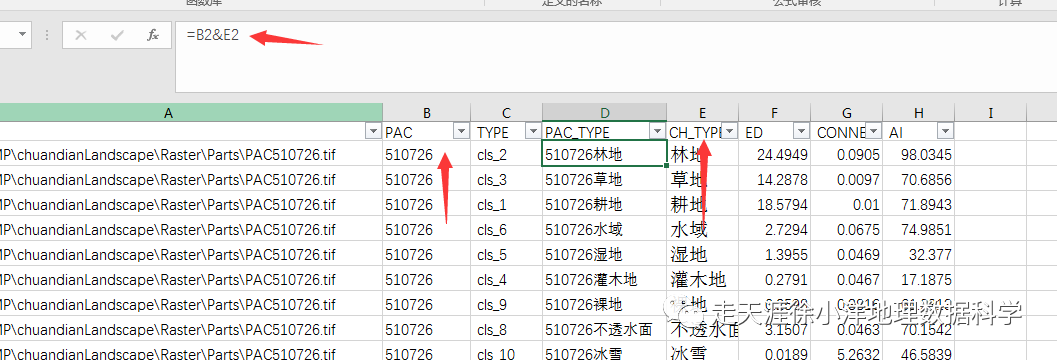1057x360 pixels.
Task: Select cell containing 510726林地
Action: (x=605, y=154)
